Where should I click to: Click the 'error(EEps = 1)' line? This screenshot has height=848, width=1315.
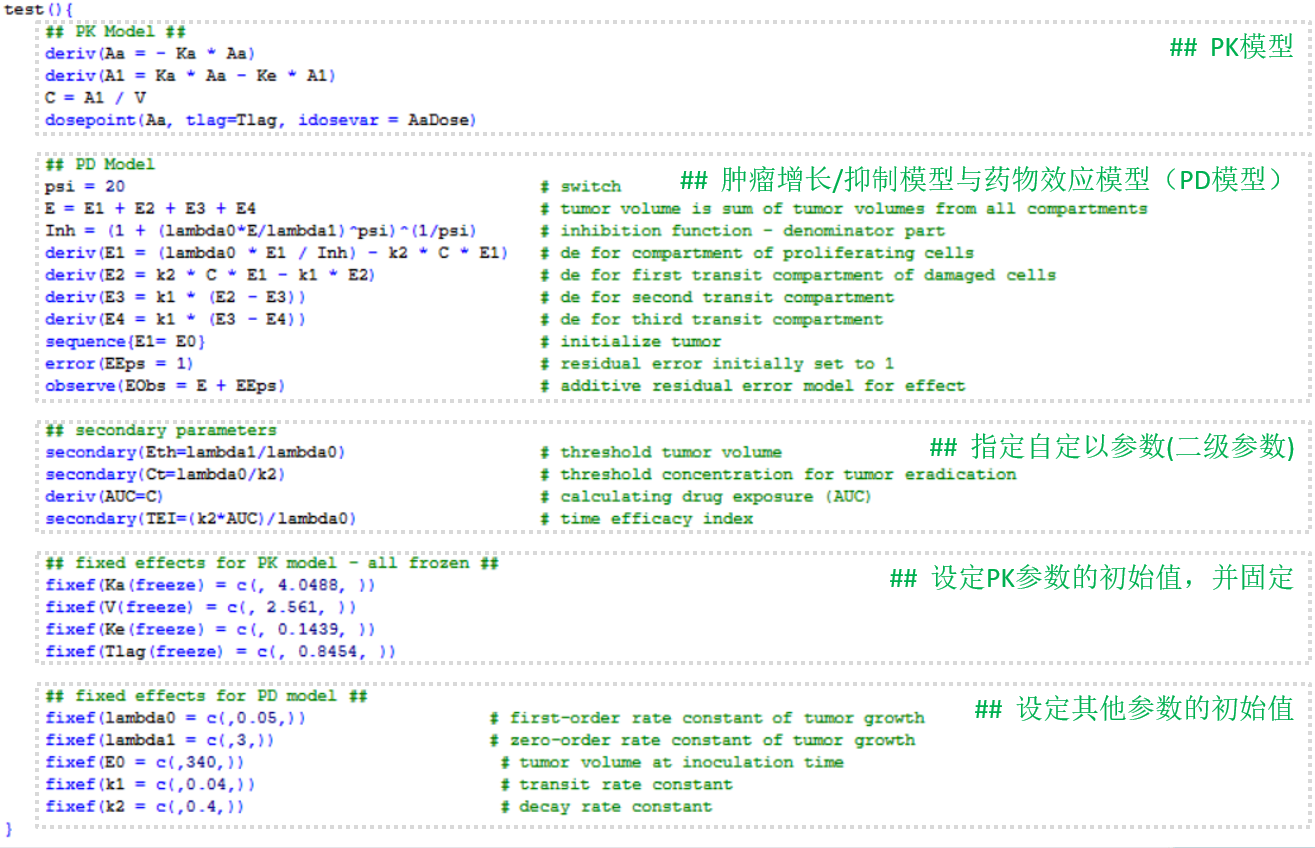click(x=119, y=363)
